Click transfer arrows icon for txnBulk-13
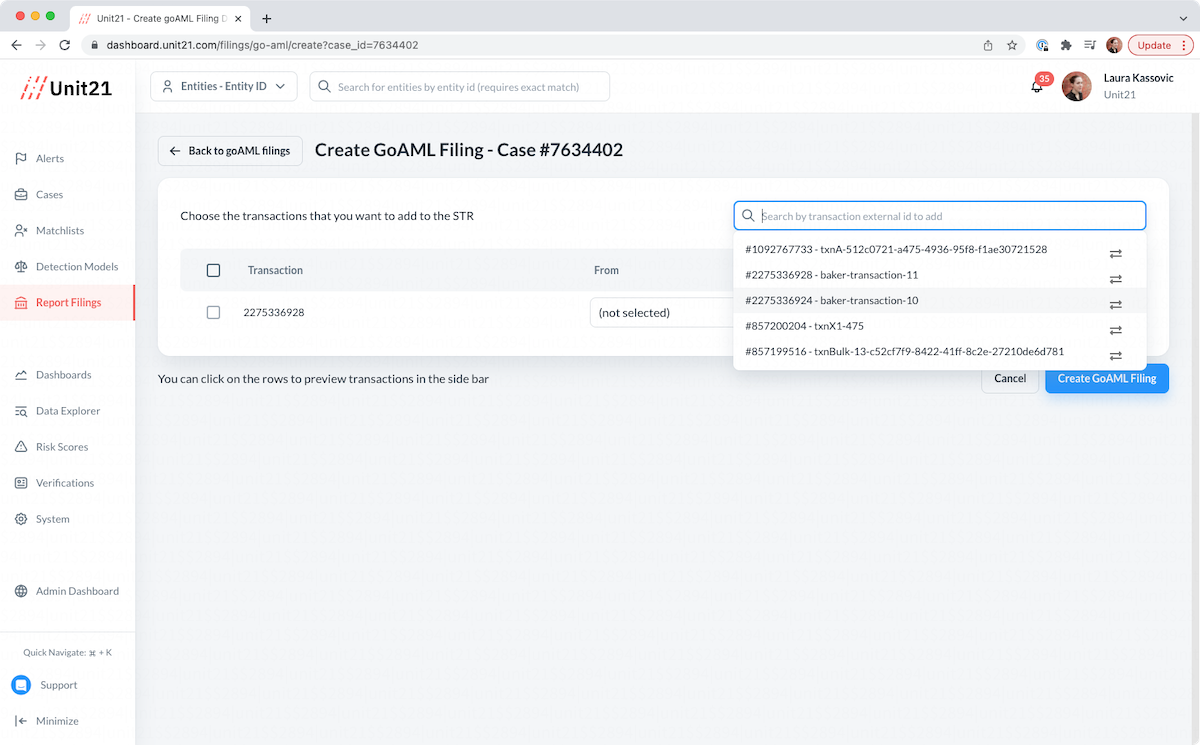1200x745 pixels. point(1116,356)
